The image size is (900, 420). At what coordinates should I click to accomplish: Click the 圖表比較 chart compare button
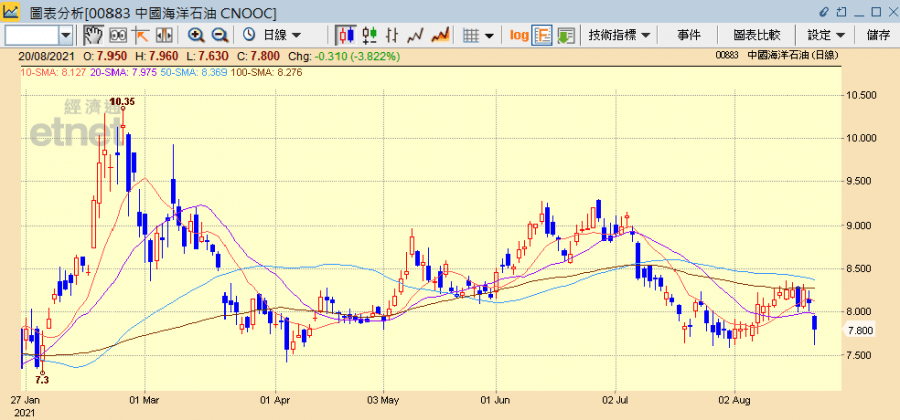756,35
